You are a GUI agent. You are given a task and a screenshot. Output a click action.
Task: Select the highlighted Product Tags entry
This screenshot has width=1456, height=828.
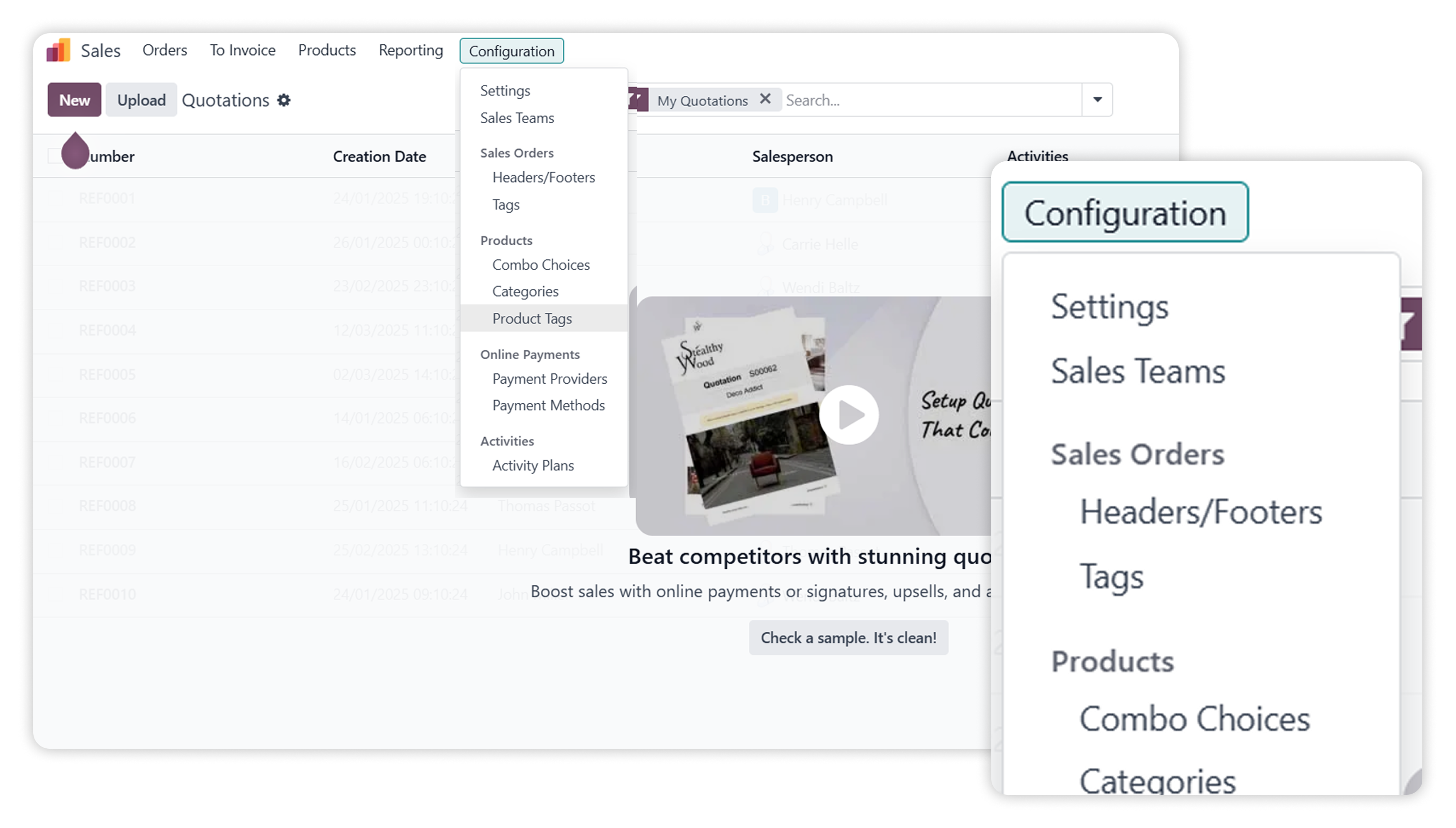(544, 319)
